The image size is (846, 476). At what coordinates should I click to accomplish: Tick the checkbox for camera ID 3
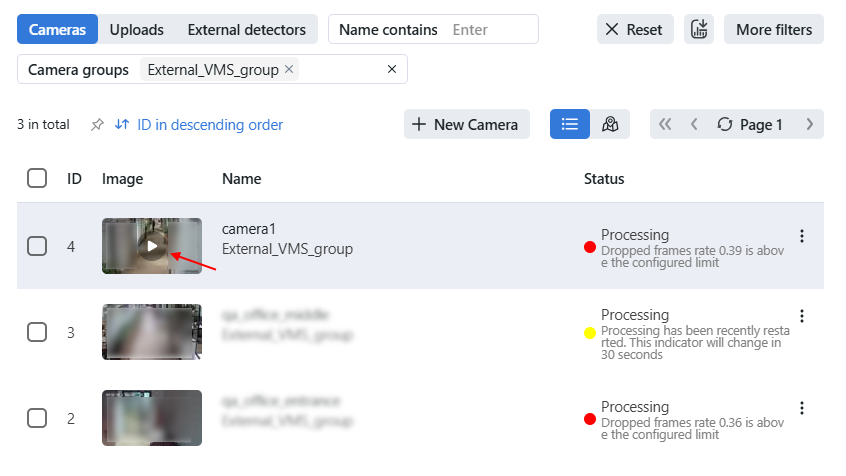point(37,332)
